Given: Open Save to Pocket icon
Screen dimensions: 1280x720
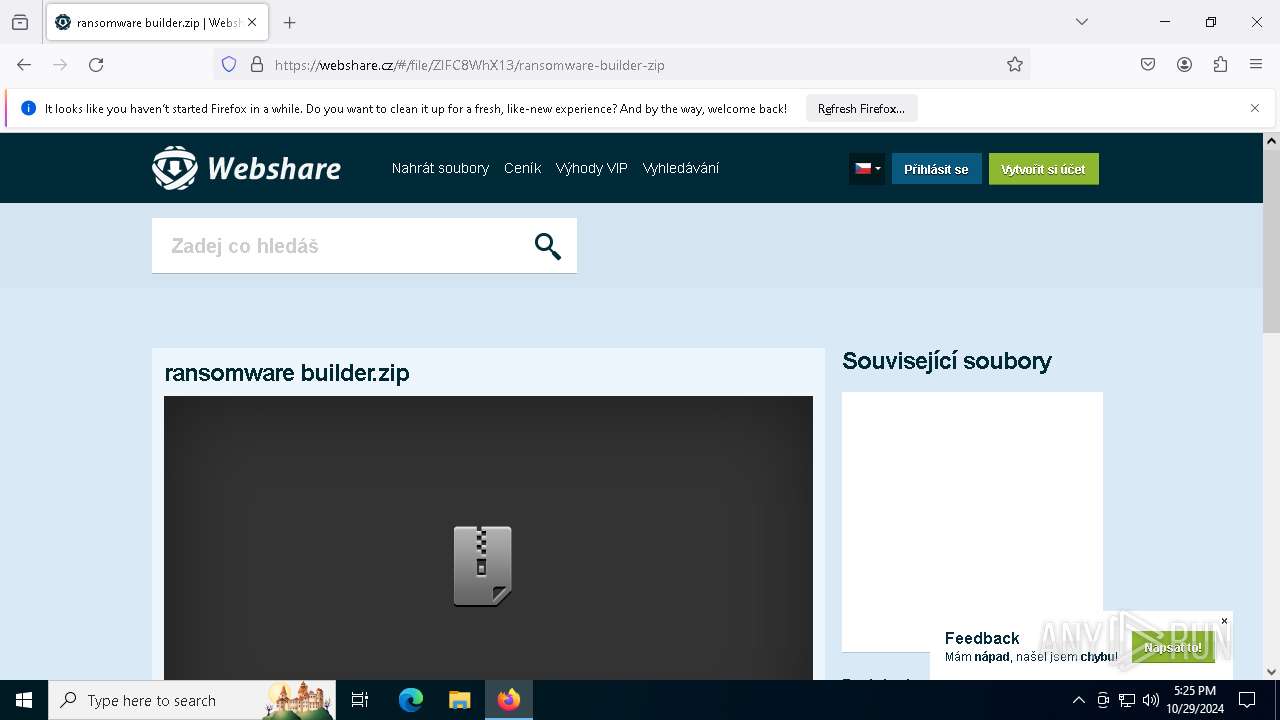Looking at the screenshot, I should click(x=1148, y=65).
